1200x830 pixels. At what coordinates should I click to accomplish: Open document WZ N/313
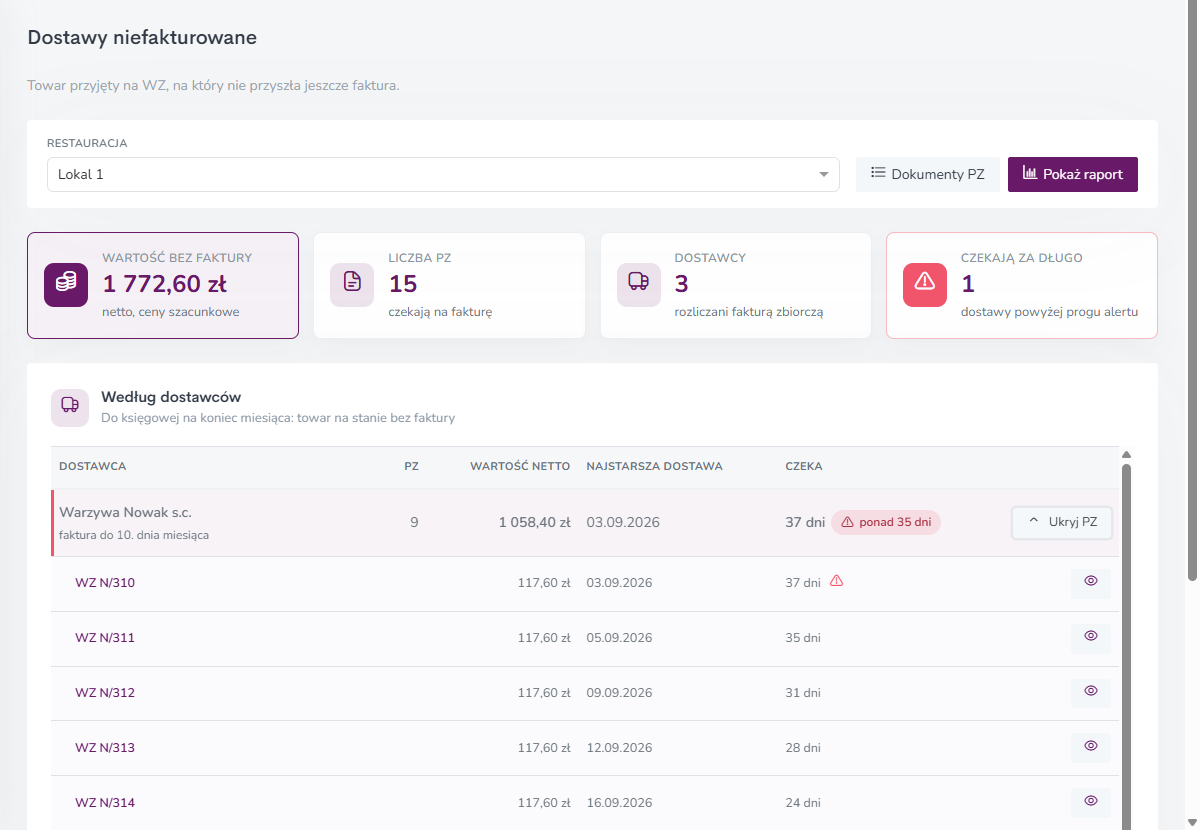pos(105,748)
